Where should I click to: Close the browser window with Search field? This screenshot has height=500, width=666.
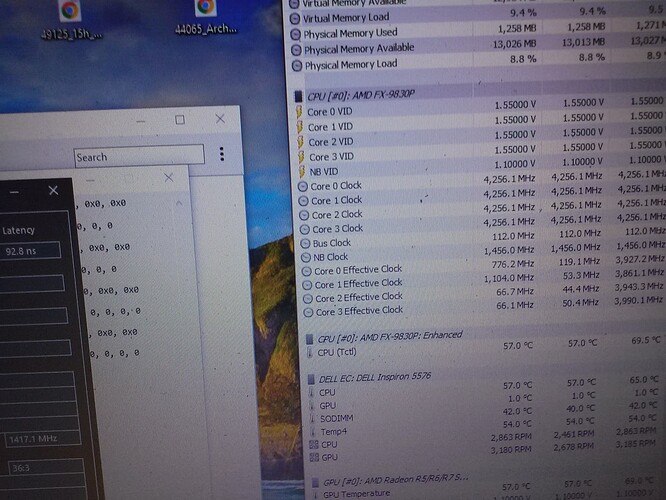point(220,119)
